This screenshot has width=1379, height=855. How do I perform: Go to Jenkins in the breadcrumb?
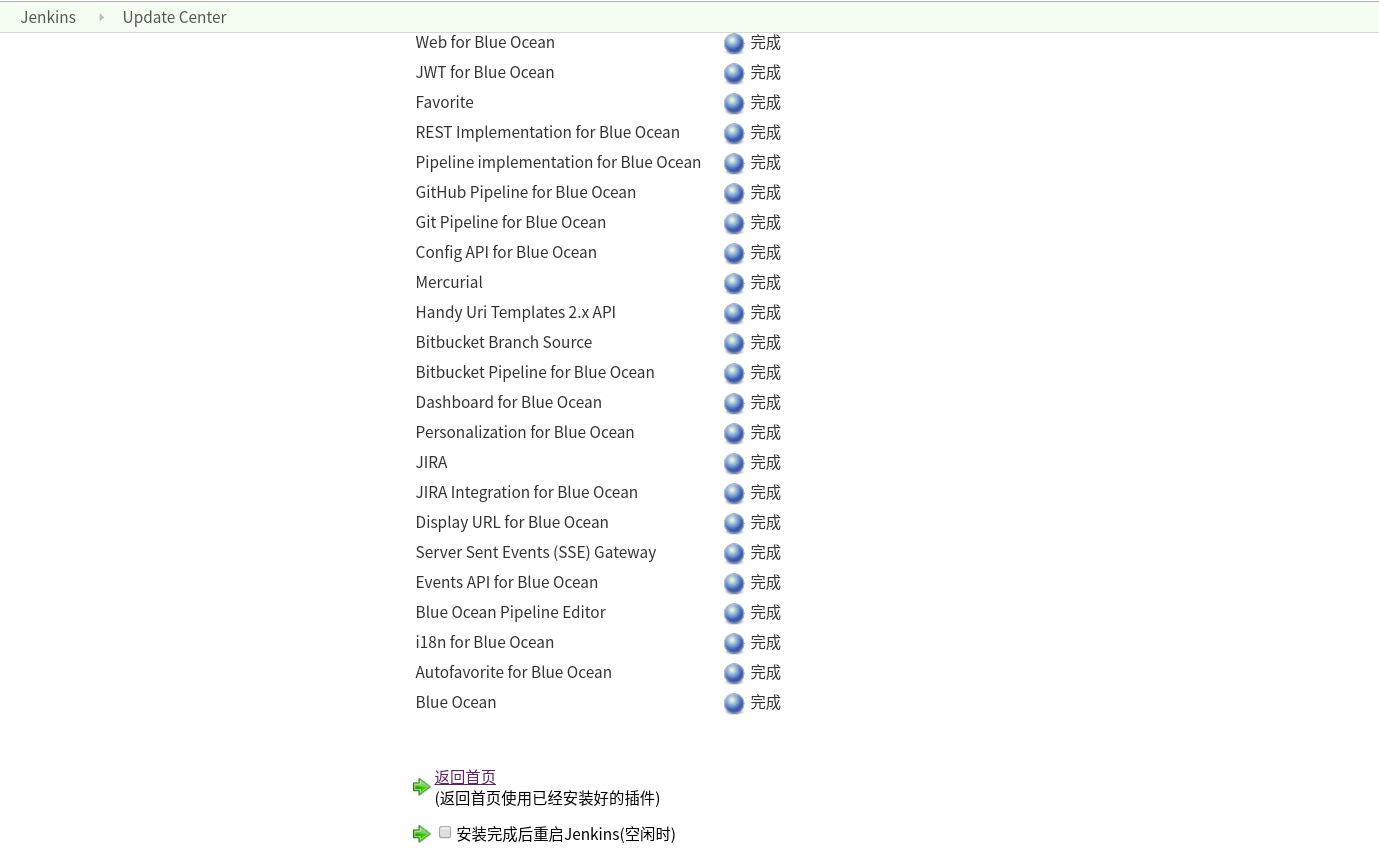48,17
